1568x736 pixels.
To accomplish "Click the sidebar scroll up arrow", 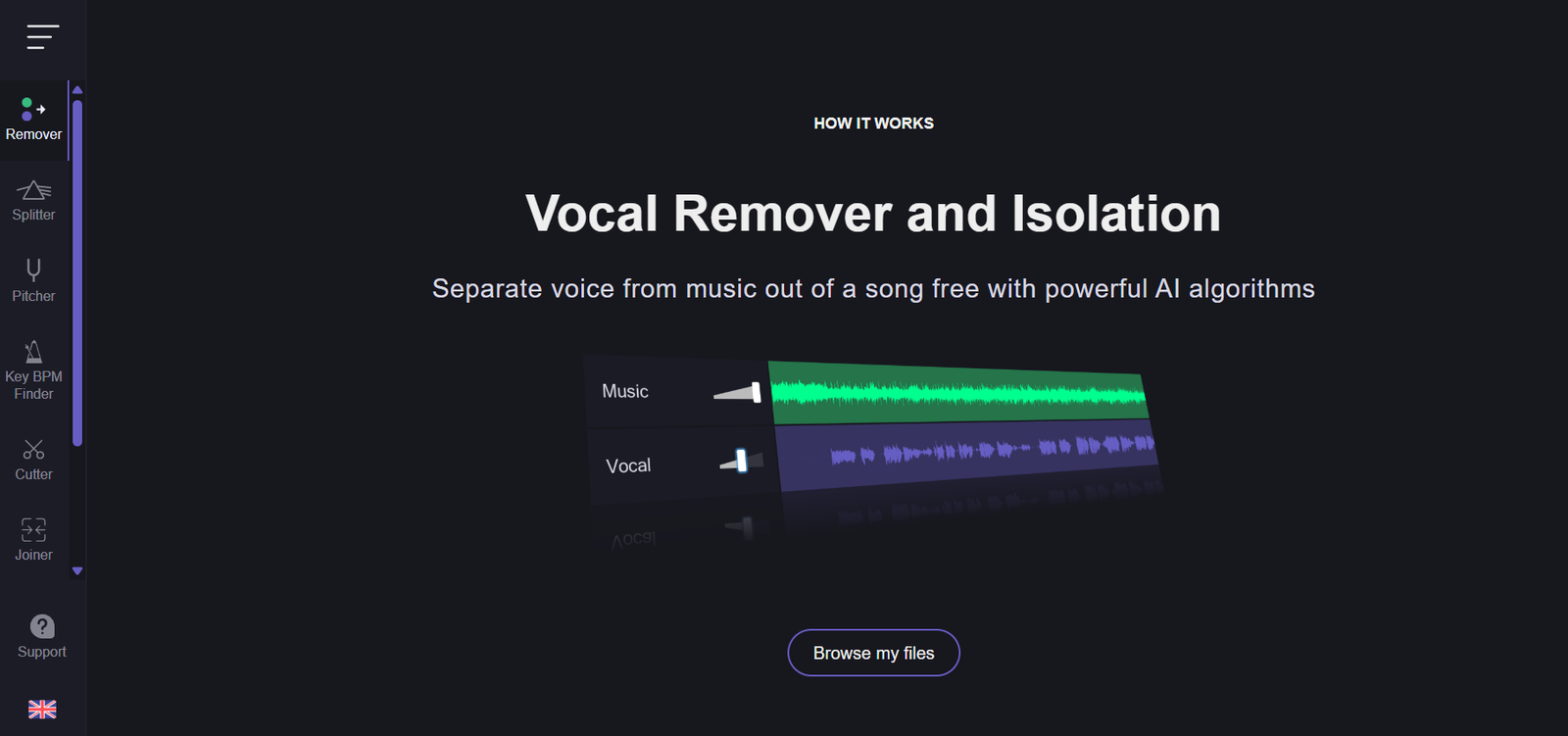I will [x=77, y=90].
